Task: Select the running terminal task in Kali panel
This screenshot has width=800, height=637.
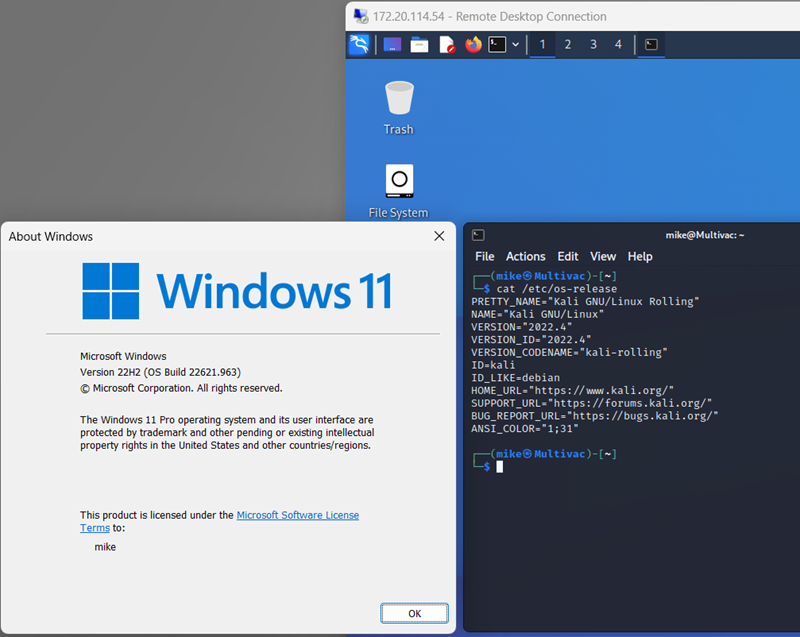Action: pos(651,44)
